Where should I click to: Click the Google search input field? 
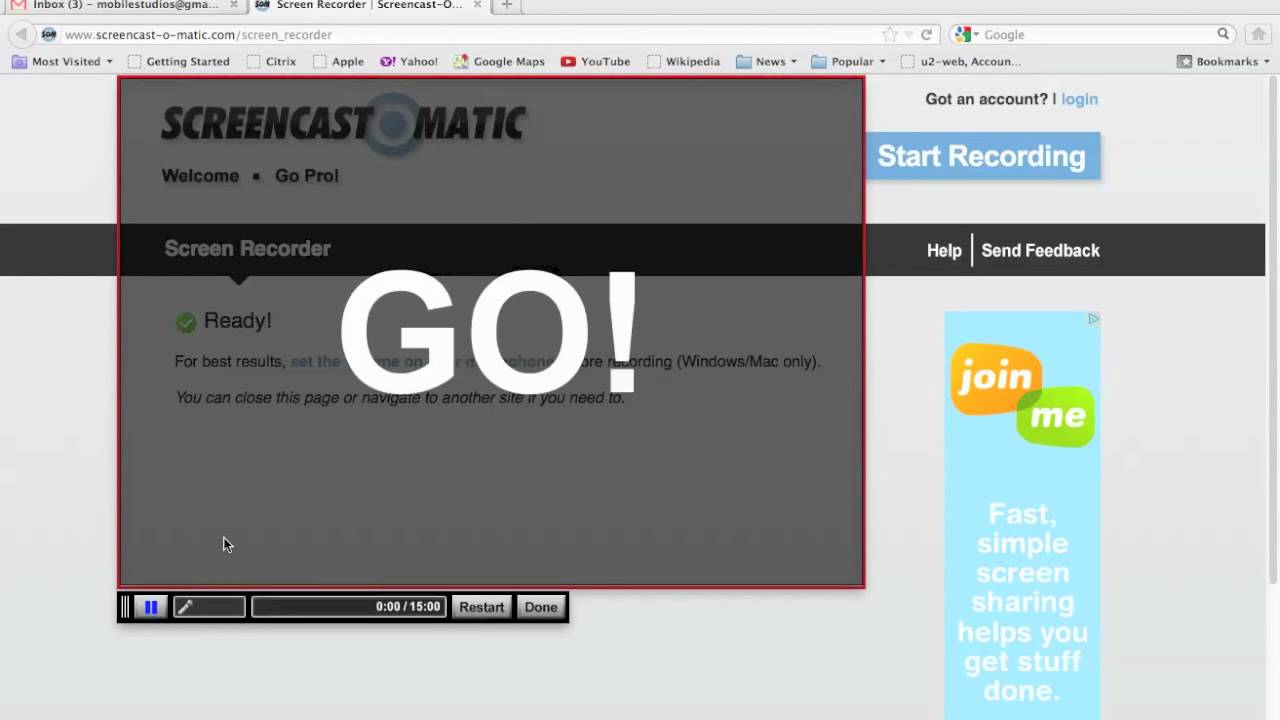pyautogui.click(x=1098, y=34)
